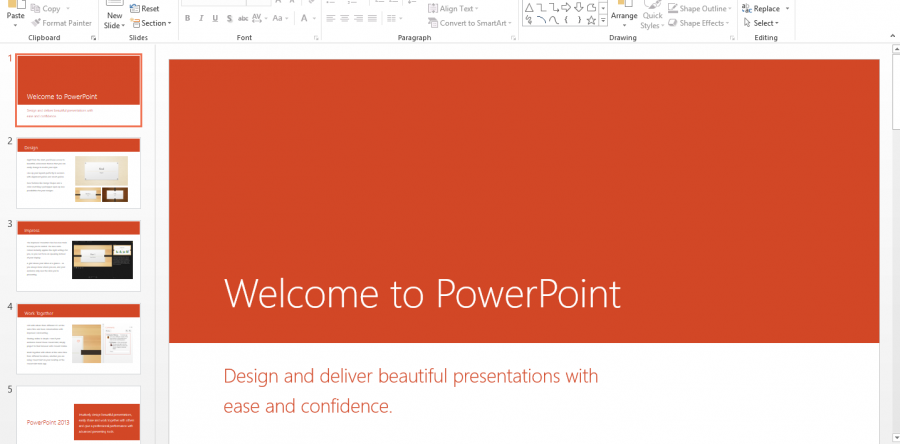
Task: Open the Section dropdown
Action: 153,23
